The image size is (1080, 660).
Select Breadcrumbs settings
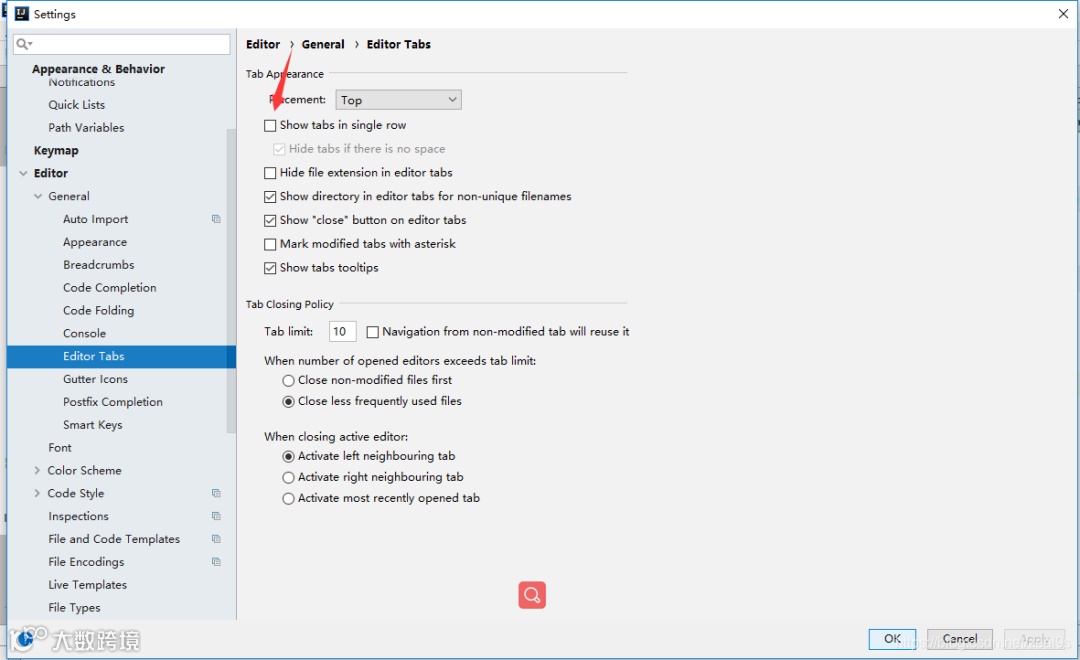point(98,265)
